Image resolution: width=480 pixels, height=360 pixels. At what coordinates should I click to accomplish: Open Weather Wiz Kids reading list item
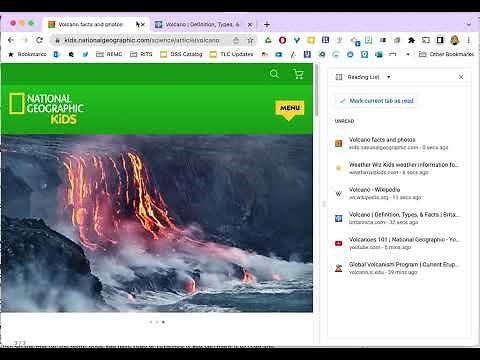399,168
